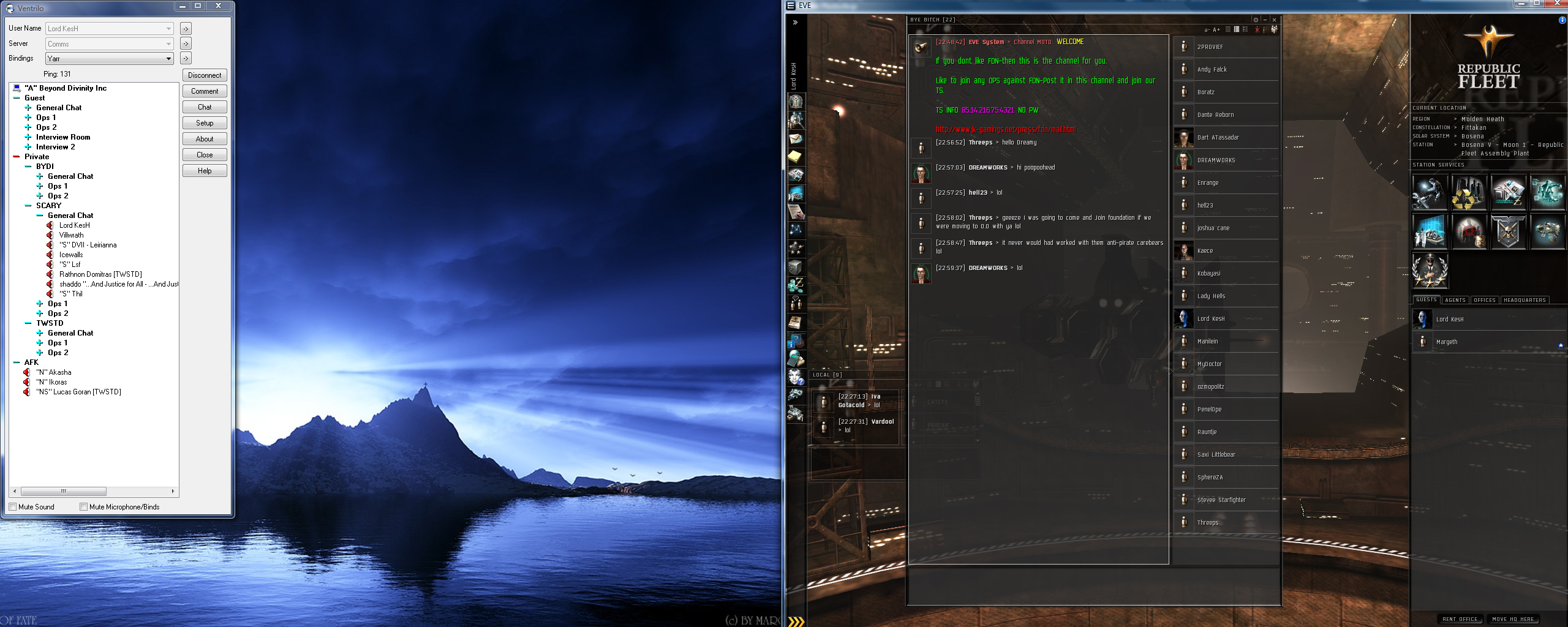This screenshot has height=627, width=1568.
Task: Expand the Interview Room channel
Action: (28, 137)
